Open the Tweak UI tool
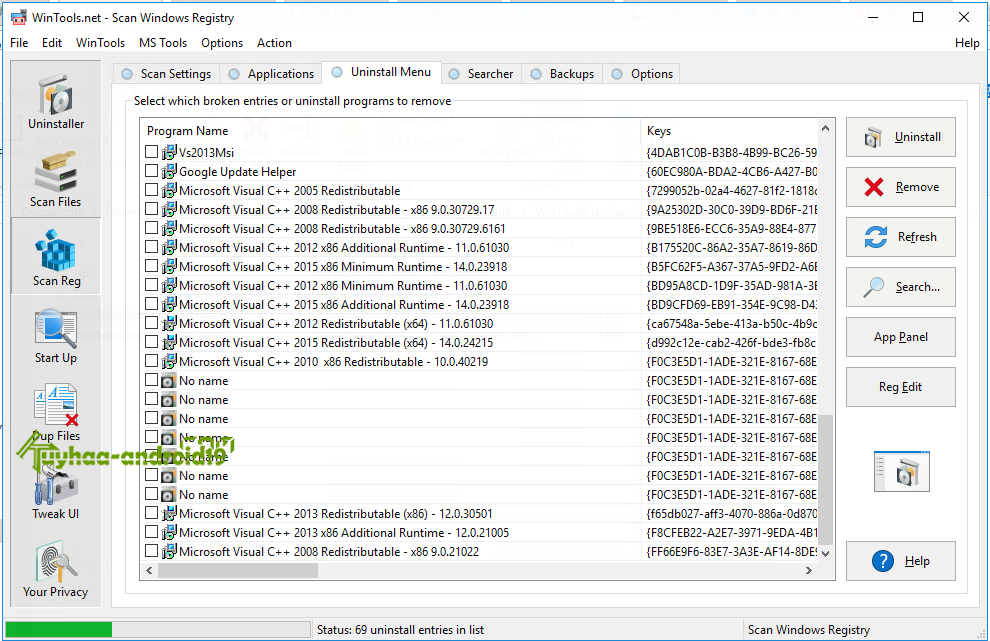The width and height of the screenshot is (990, 641). tap(56, 491)
